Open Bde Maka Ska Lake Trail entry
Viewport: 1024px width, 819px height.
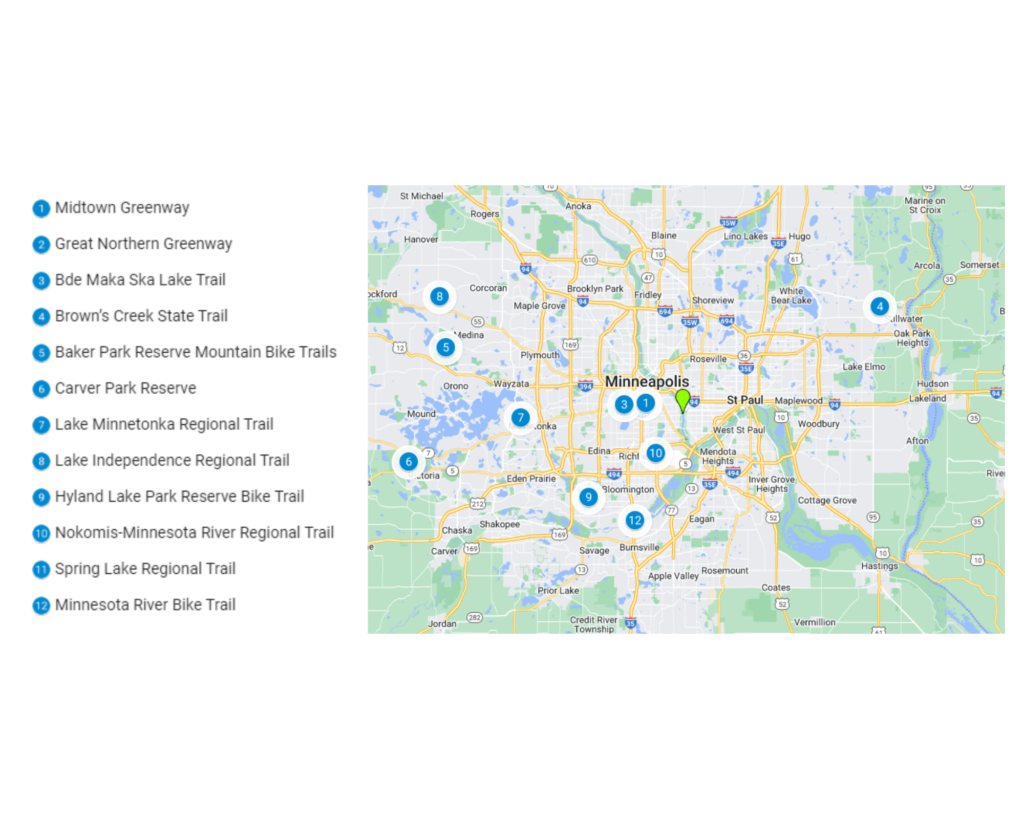[x=140, y=280]
